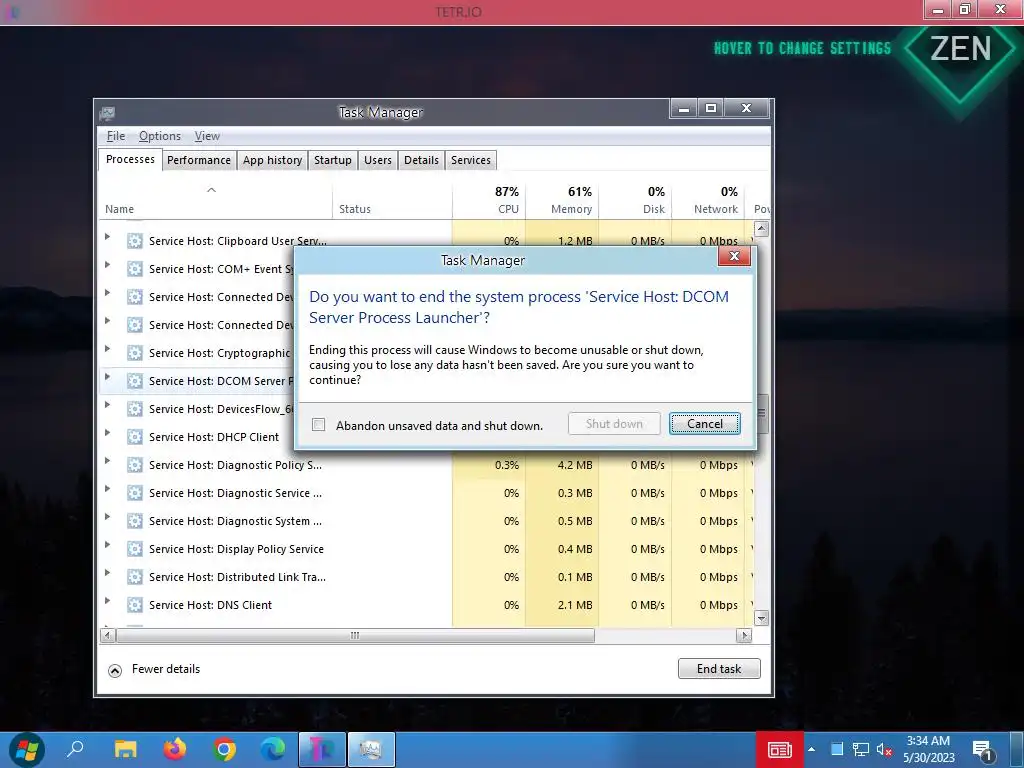
Task: Switch to the Details tab
Action: (421, 160)
